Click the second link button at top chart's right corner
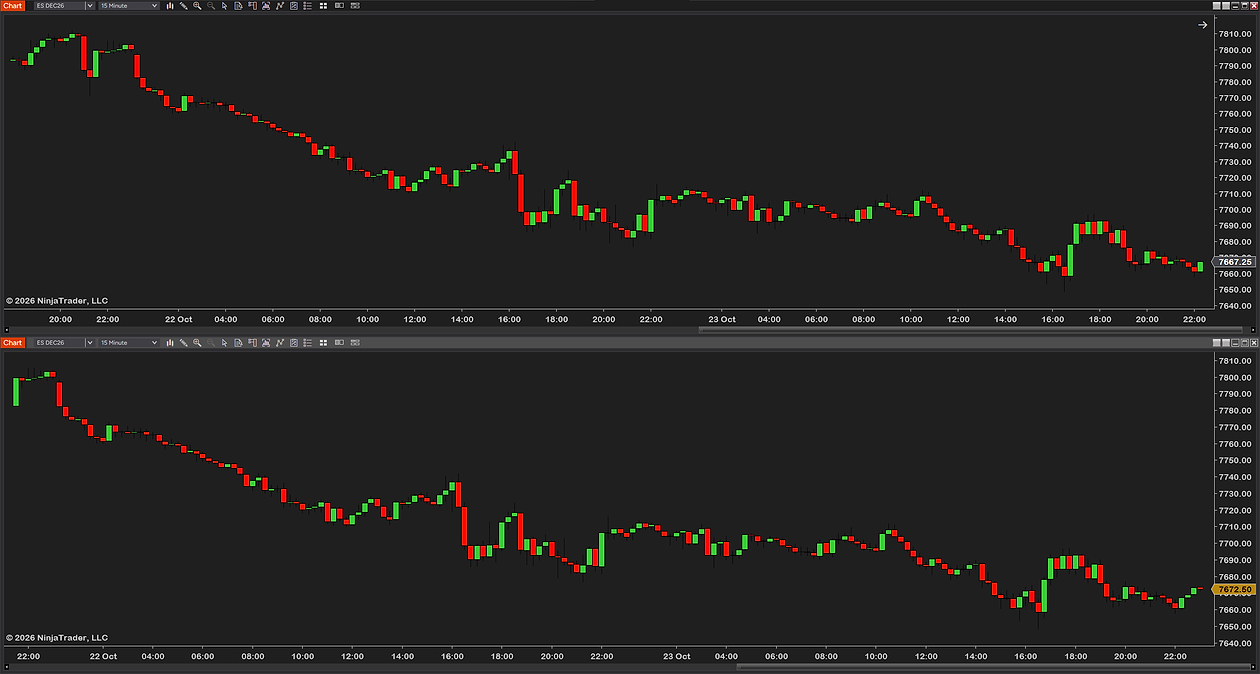 (x=1226, y=6)
